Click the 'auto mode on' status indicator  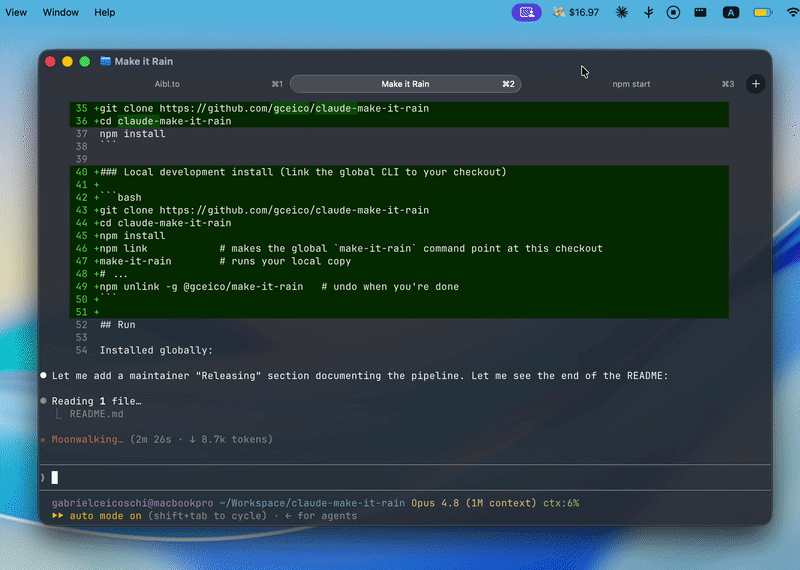click(x=106, y=516)
